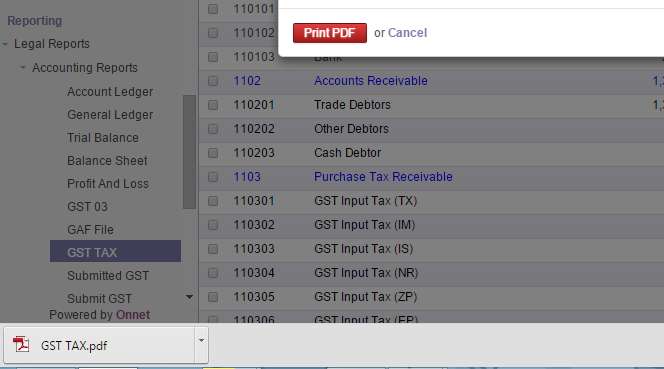Click account code 110305
This screenshot has height=369, width=664.
tap(254, 297)
